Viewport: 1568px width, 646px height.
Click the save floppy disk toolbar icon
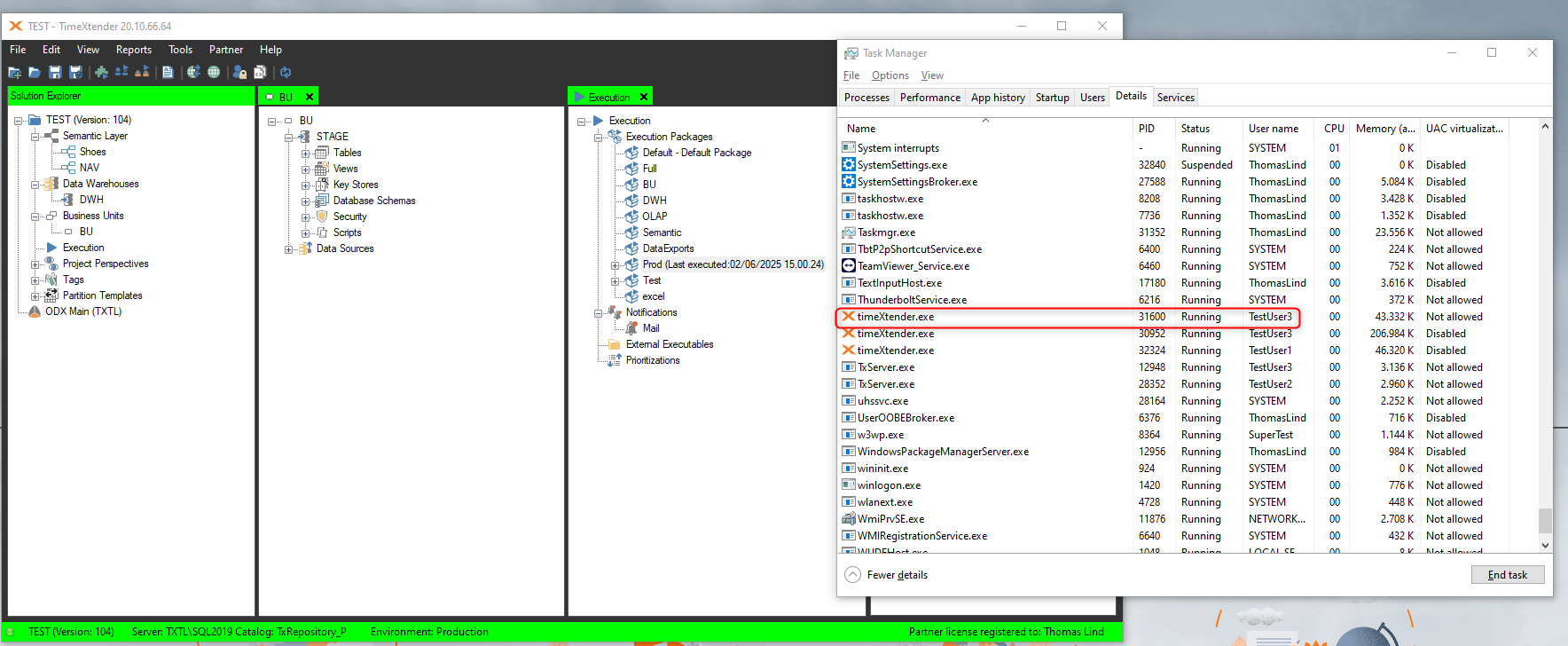click(x=55, y=72)
